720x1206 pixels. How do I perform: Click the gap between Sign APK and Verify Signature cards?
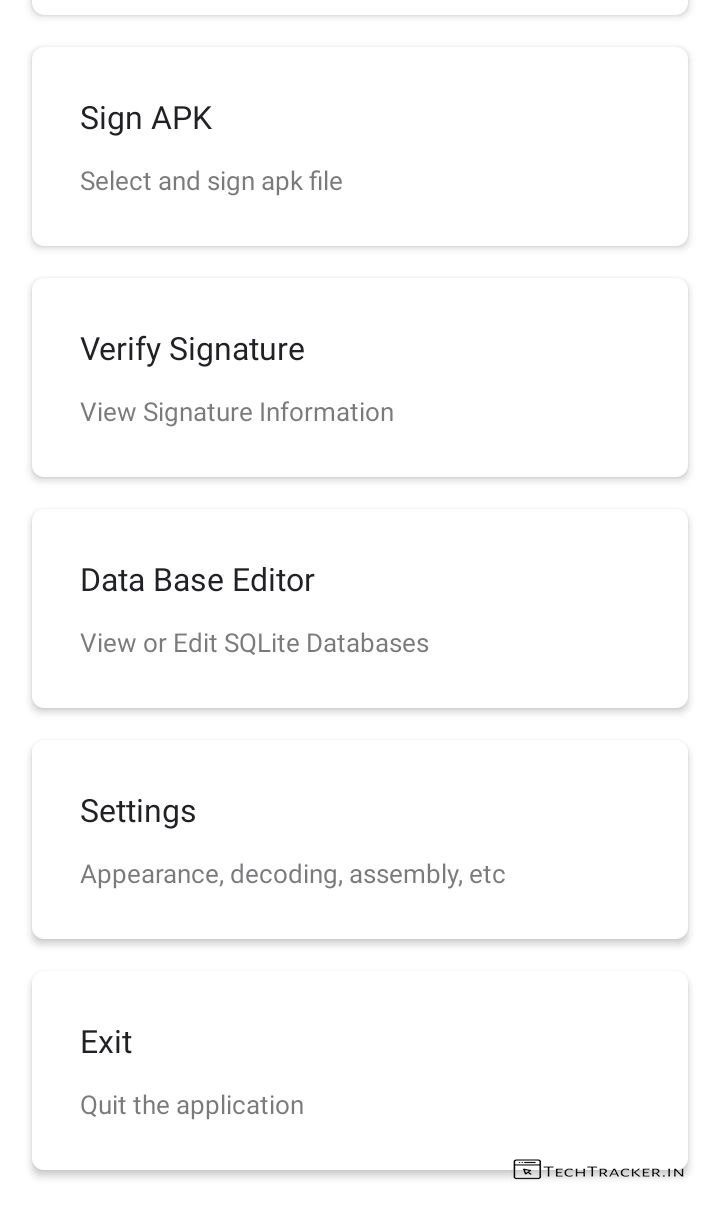coord(360,262)
